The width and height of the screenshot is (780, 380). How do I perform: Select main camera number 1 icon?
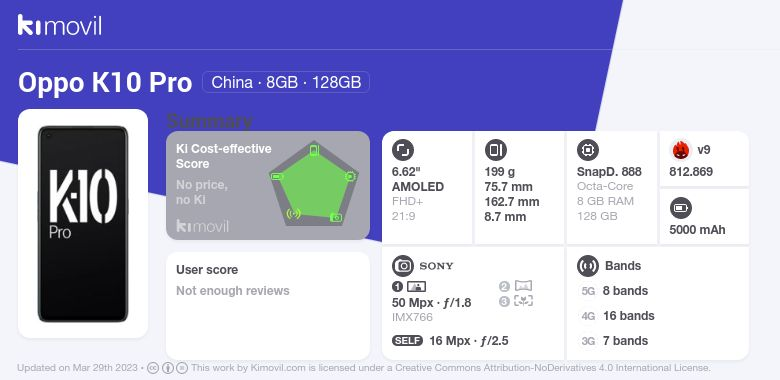click(409, 286)
